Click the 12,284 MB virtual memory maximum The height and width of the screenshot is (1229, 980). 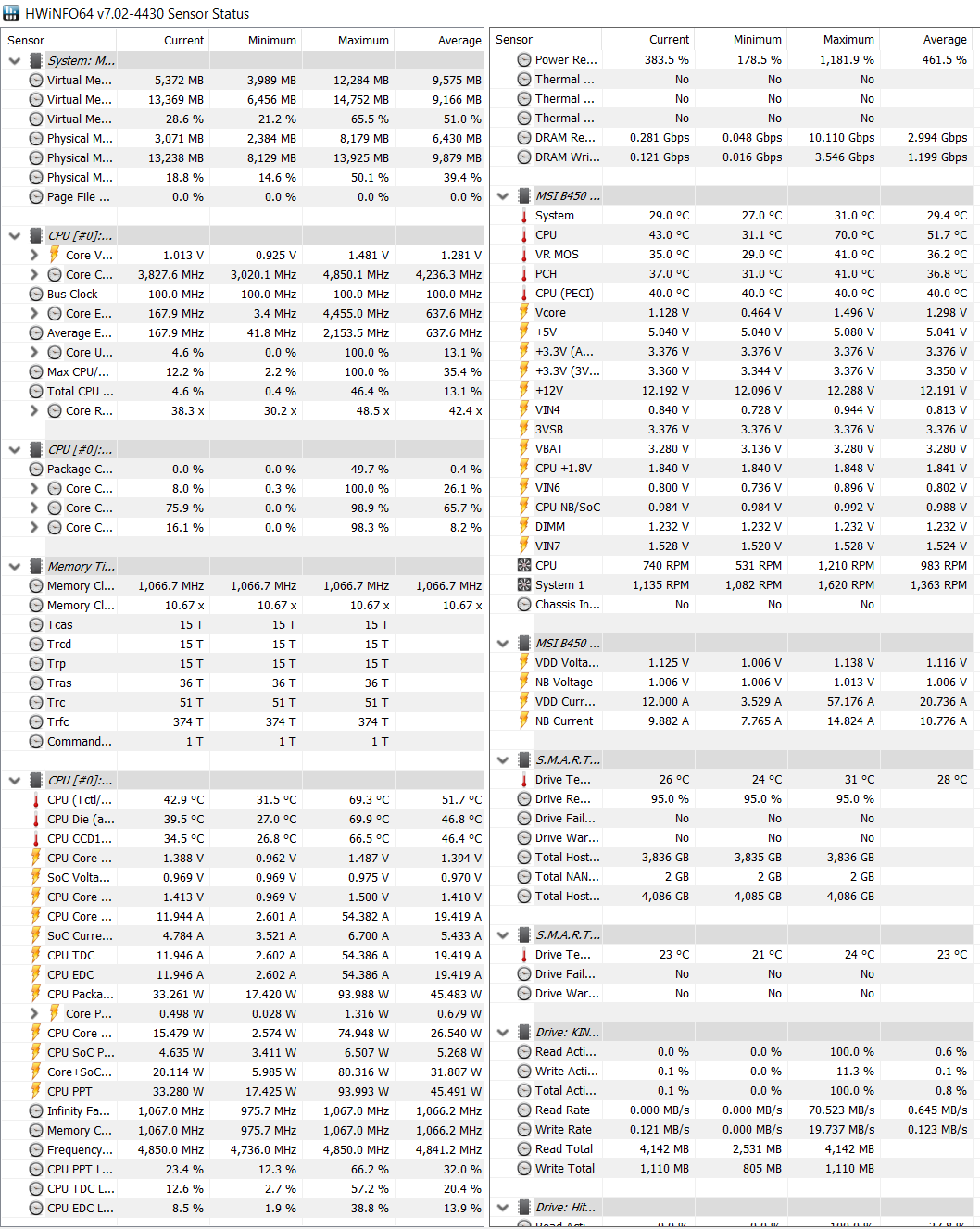click(361, 80)
